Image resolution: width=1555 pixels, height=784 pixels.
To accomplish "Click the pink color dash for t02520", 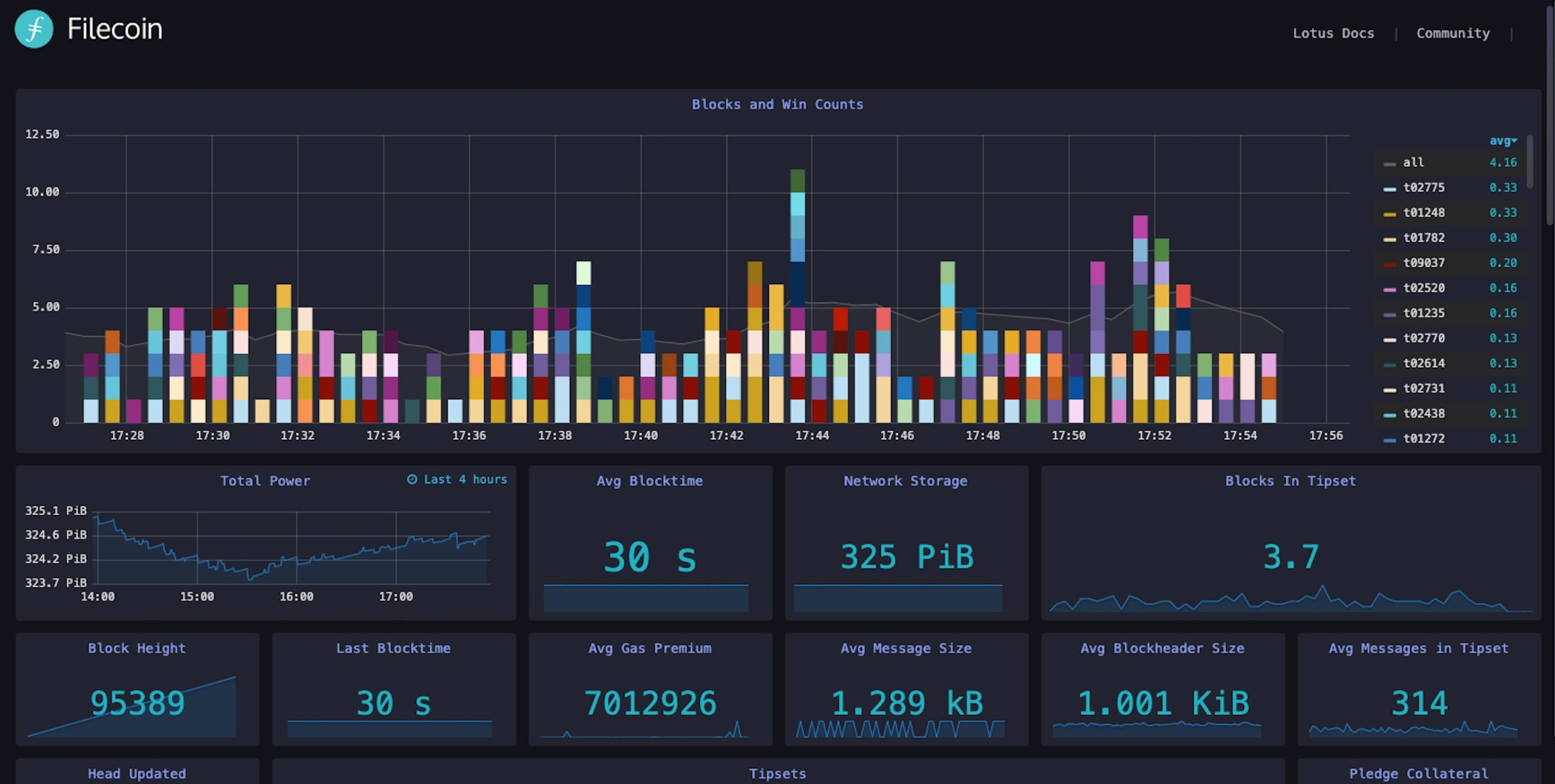I will [1389, 290].
